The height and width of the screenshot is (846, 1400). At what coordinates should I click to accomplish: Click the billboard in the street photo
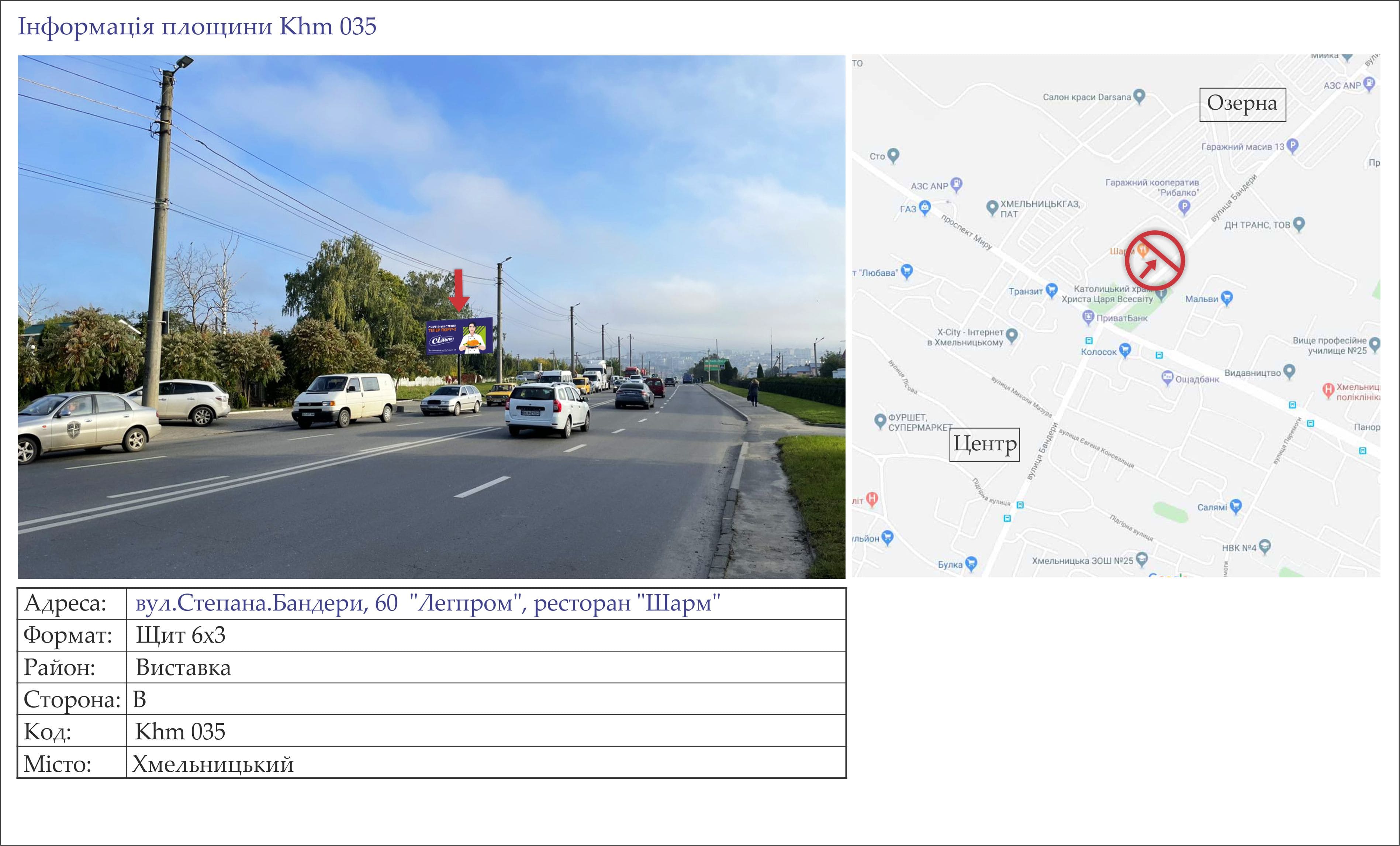[x=459, y=336]
